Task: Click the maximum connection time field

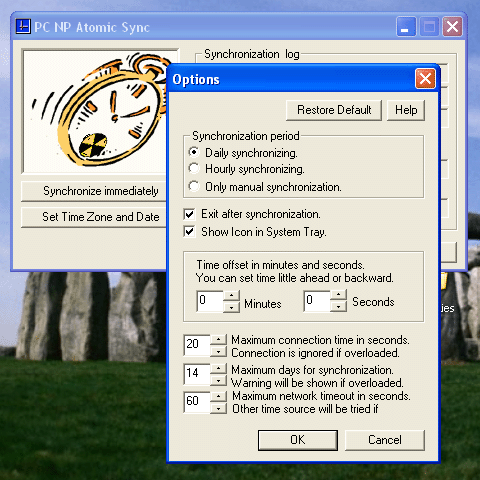Action: pyautogui.click(x=197, y=345)
